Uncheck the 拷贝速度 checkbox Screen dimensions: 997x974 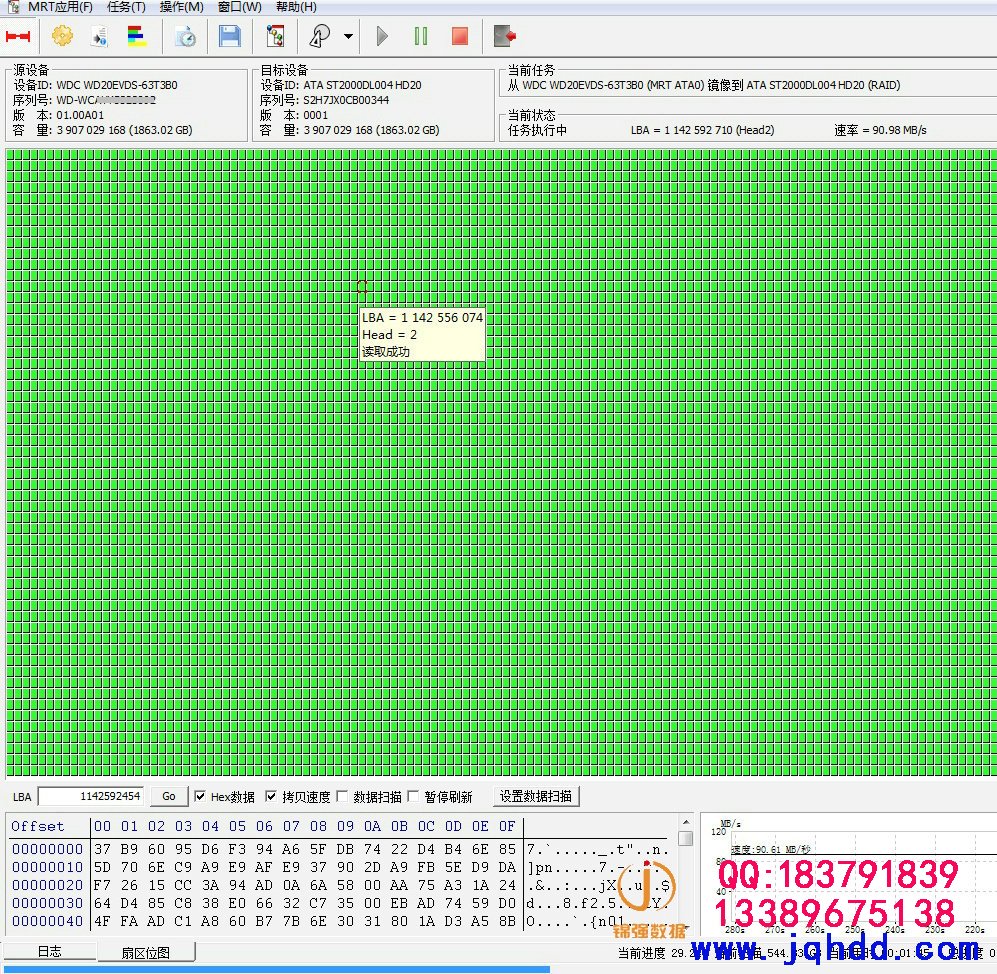(x=271, y=797)
